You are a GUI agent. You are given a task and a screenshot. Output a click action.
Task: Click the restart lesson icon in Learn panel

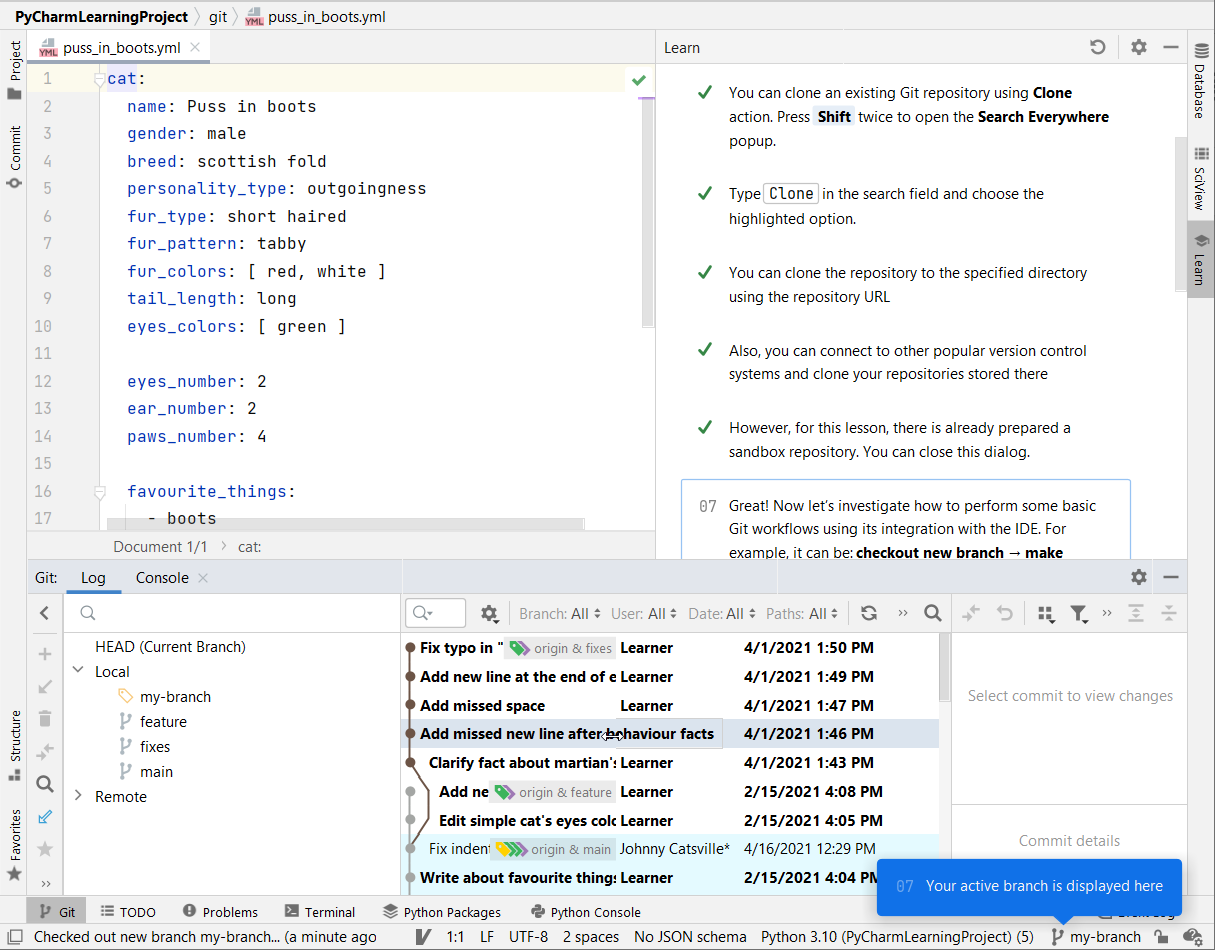pyautogui.click(x=1097, y=47)
